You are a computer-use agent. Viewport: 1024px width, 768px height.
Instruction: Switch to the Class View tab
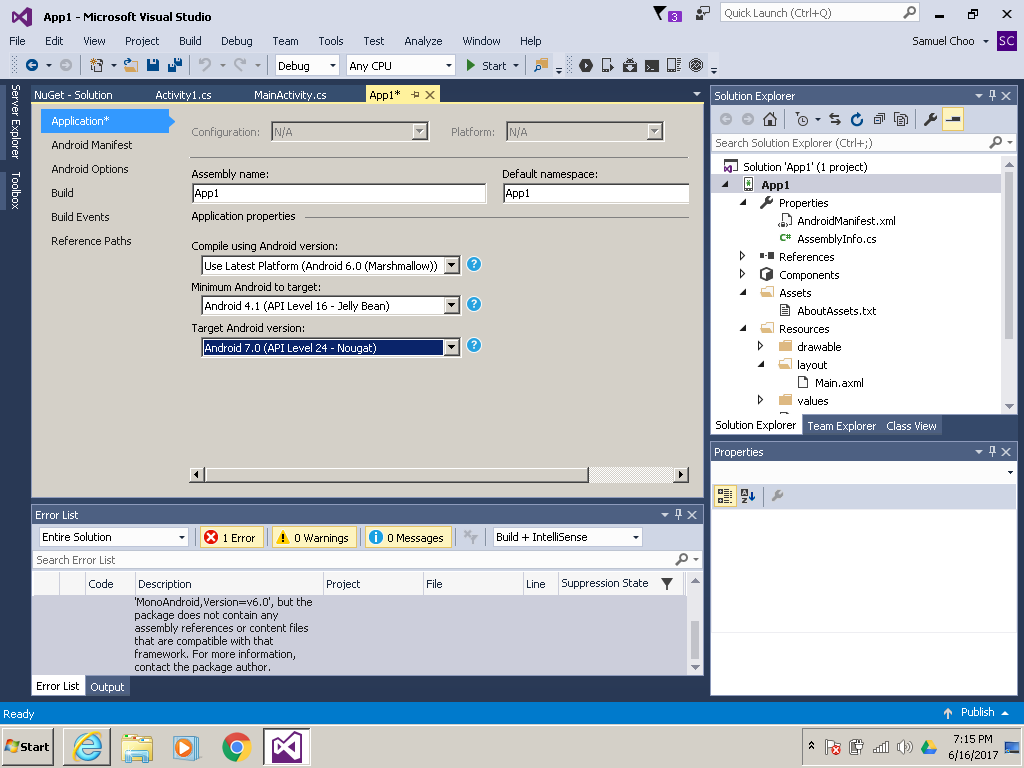click(x=911, y=426)
